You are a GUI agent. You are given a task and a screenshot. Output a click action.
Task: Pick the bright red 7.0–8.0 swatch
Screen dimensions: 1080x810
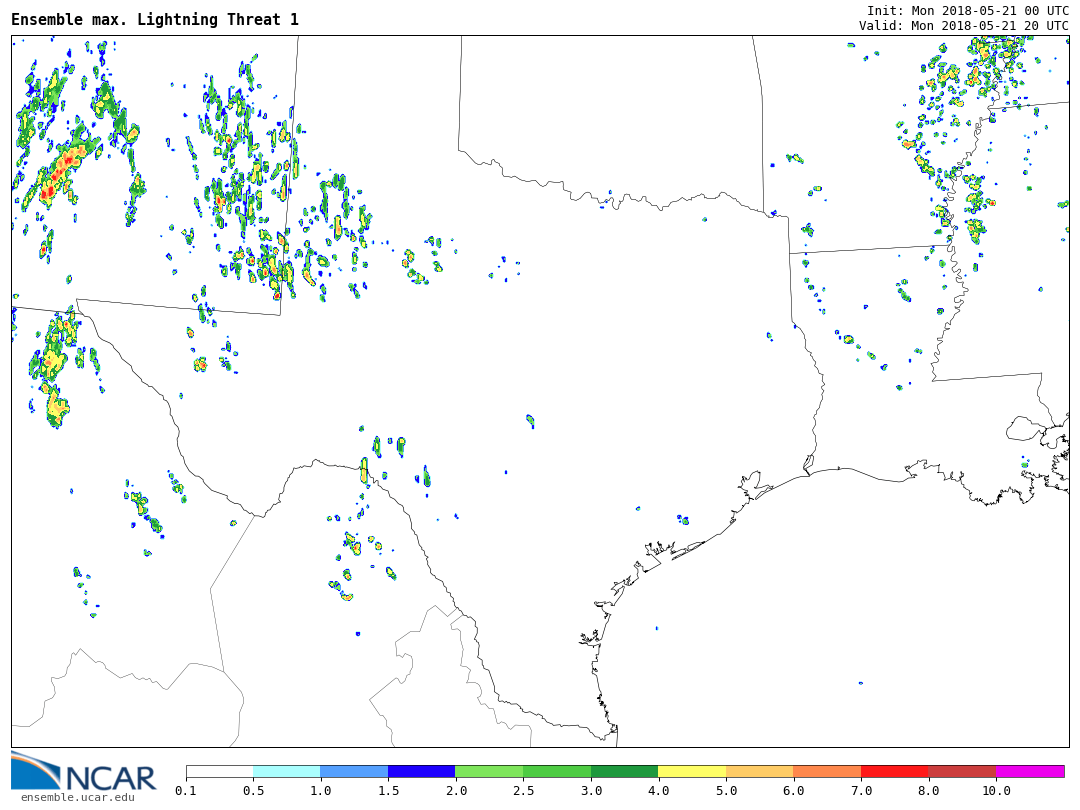click(x=894, y=772)
